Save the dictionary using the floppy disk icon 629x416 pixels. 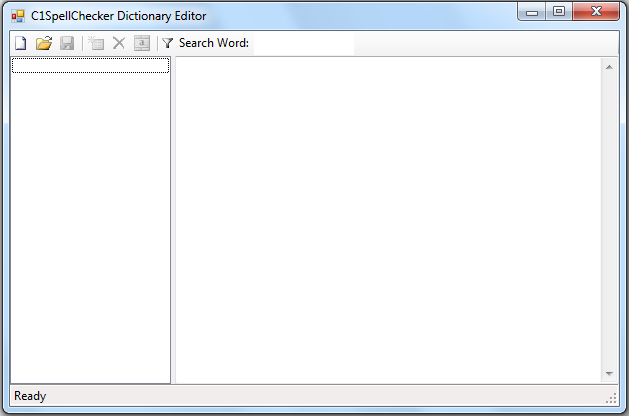[x=67, y=44]
